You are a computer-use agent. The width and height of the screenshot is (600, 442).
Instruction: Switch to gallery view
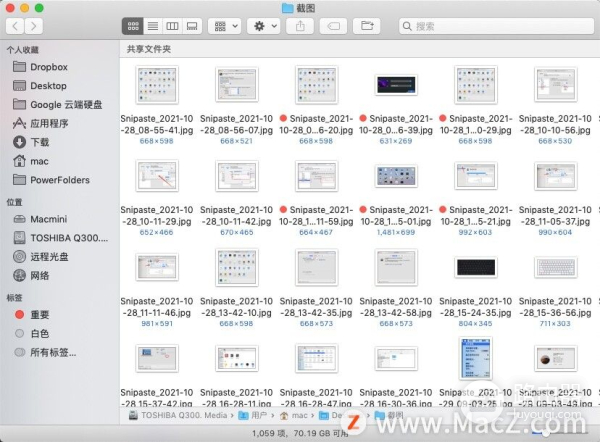(x=192, y=26)
